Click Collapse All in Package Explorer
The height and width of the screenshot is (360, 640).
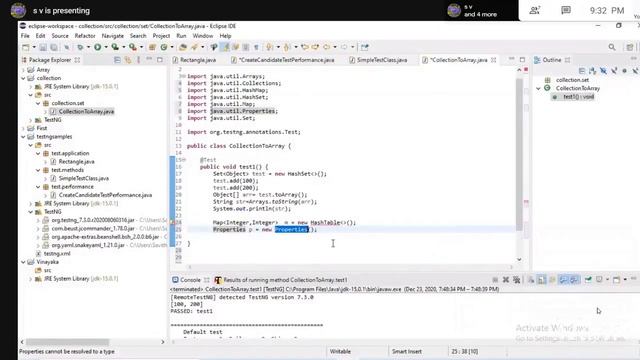pos(117,60)
